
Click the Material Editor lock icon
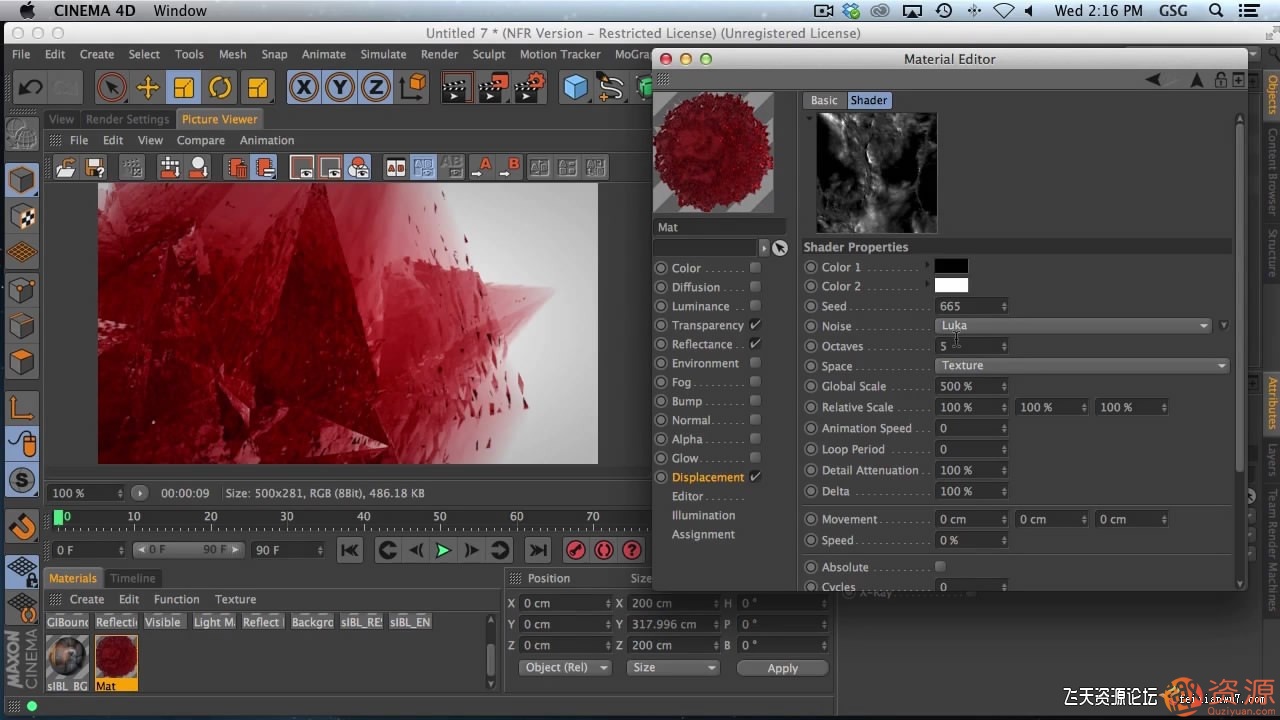point(1221,80)
